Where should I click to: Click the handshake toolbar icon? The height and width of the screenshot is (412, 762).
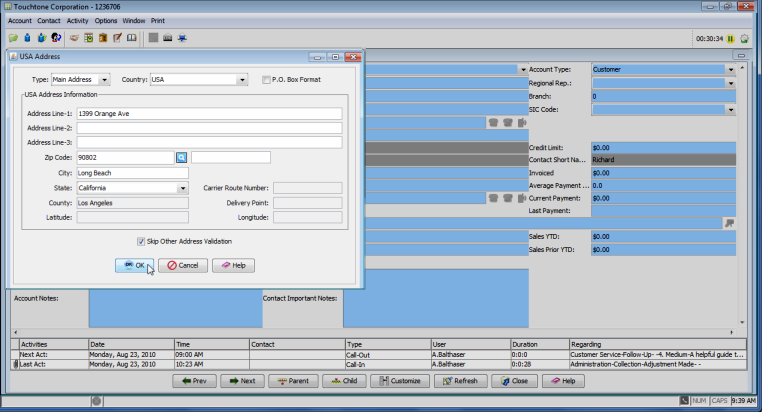click(74, 38)
